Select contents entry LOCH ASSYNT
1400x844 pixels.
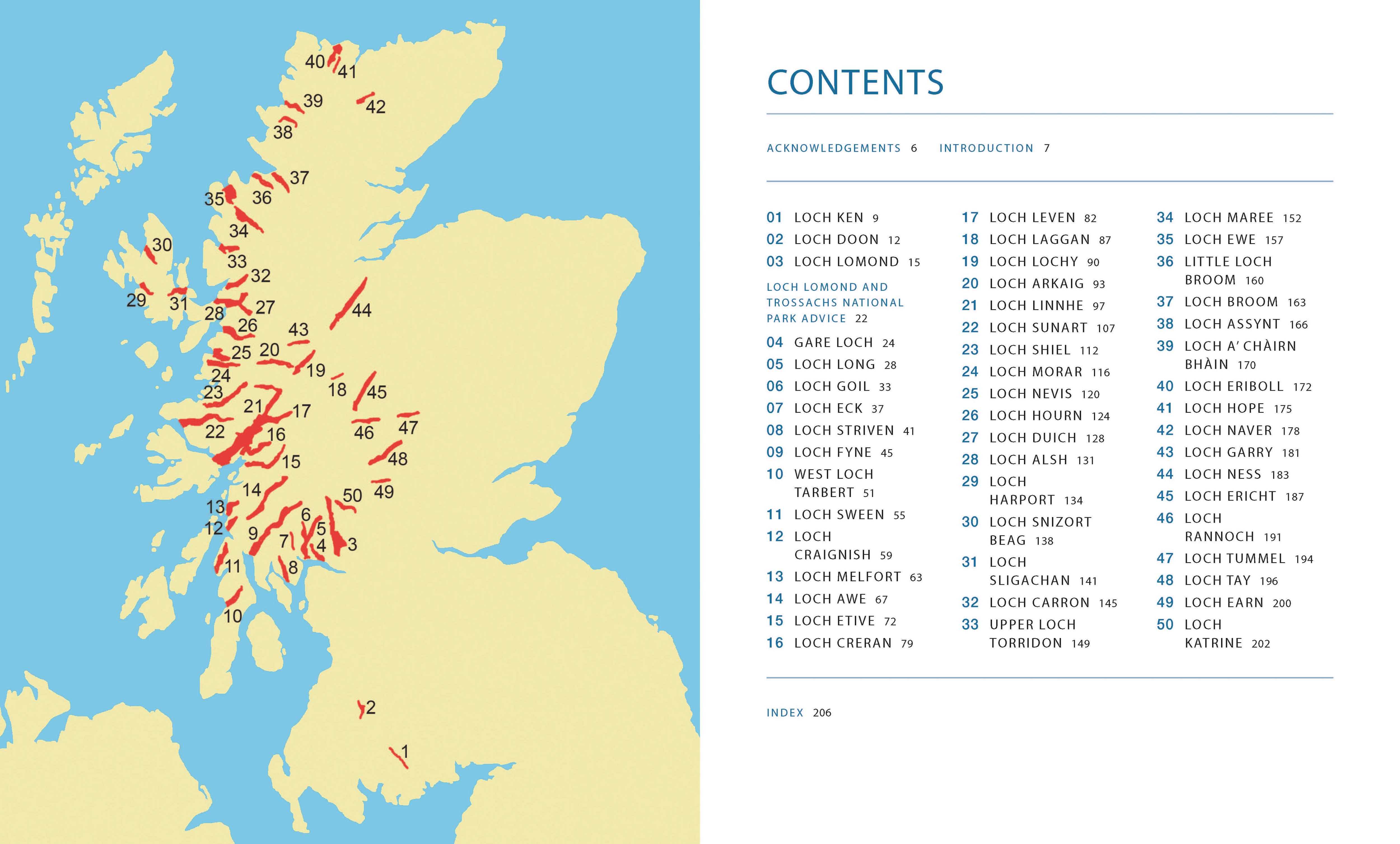pyautogui.click(x=1232, y=324)
